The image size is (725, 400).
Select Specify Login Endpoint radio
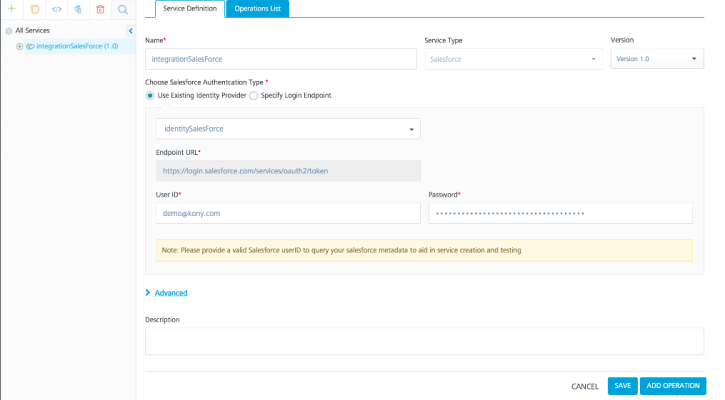point(253,96)
